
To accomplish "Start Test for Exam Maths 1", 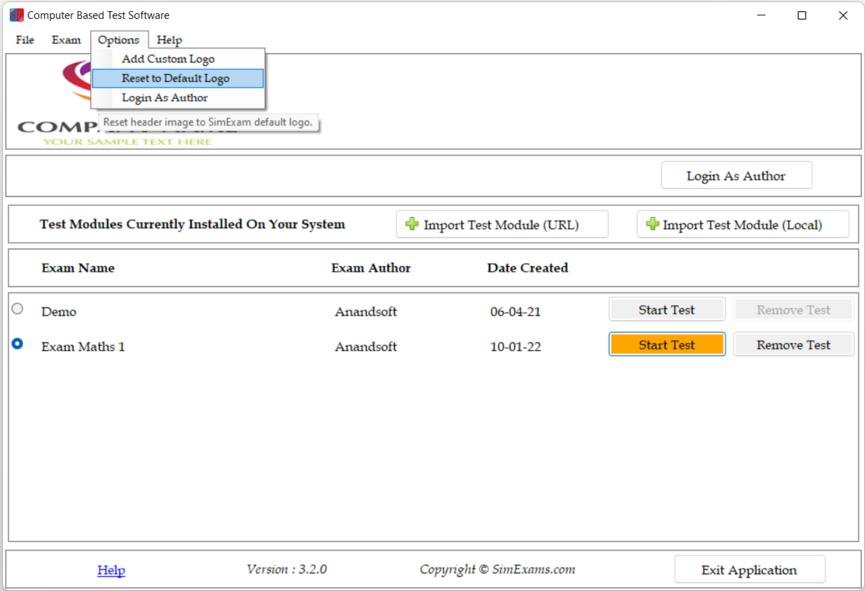I will coord(666,345).
